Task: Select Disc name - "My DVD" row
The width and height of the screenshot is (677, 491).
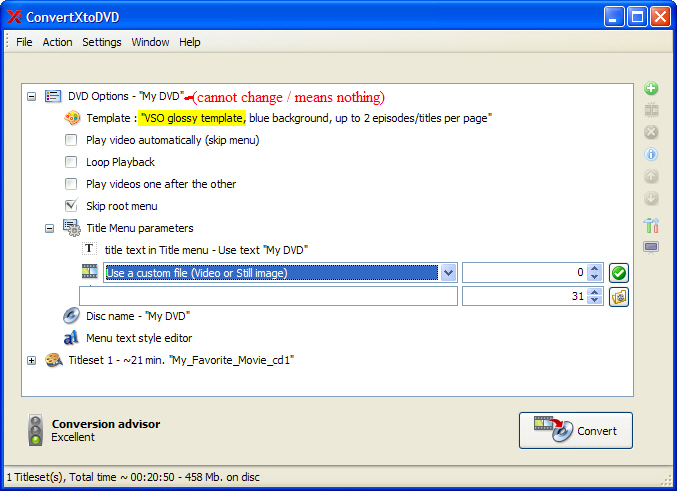Action: 138,316
